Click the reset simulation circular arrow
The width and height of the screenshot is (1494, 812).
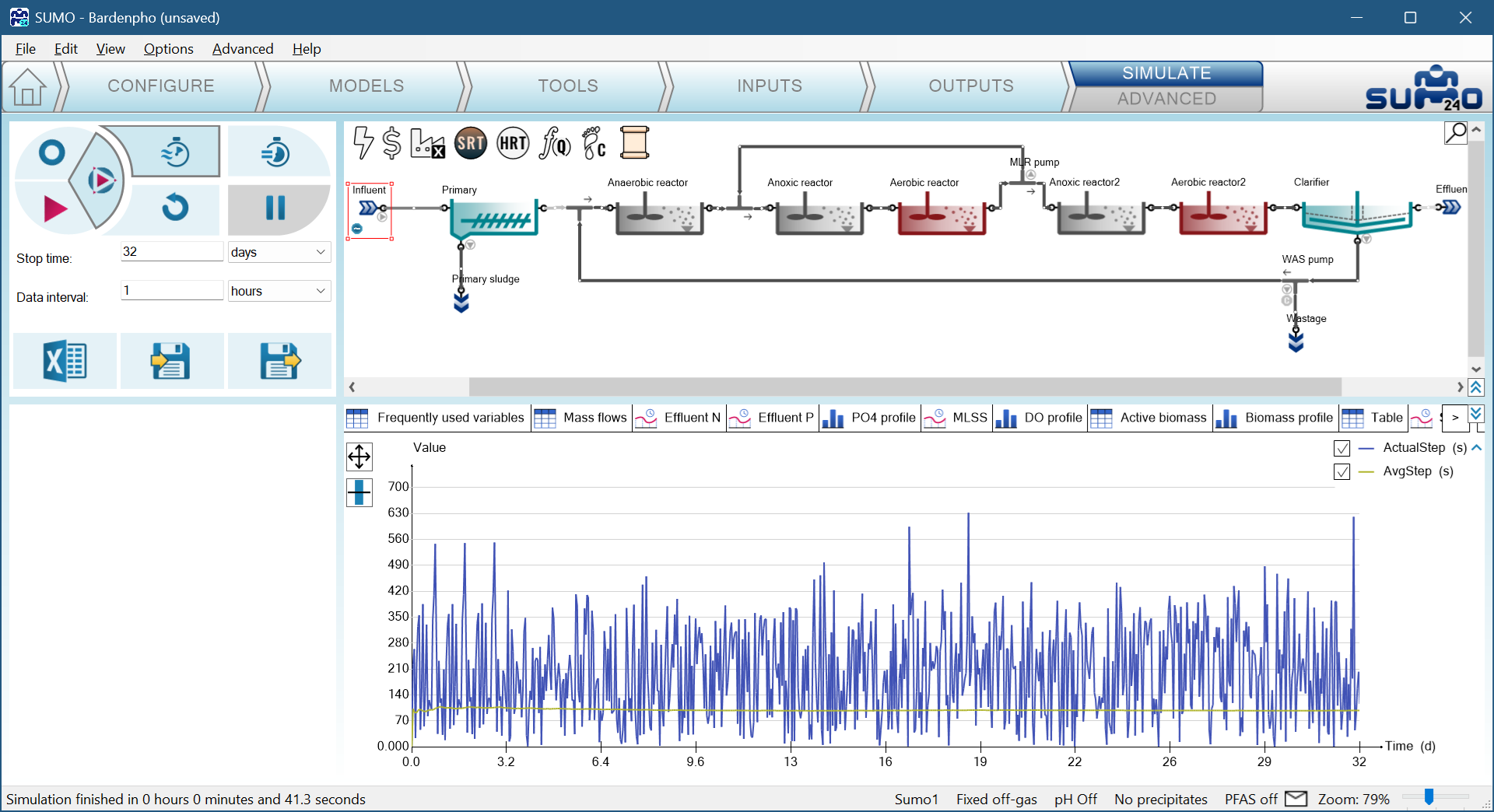pyautogui.click(x=175, y=208)
